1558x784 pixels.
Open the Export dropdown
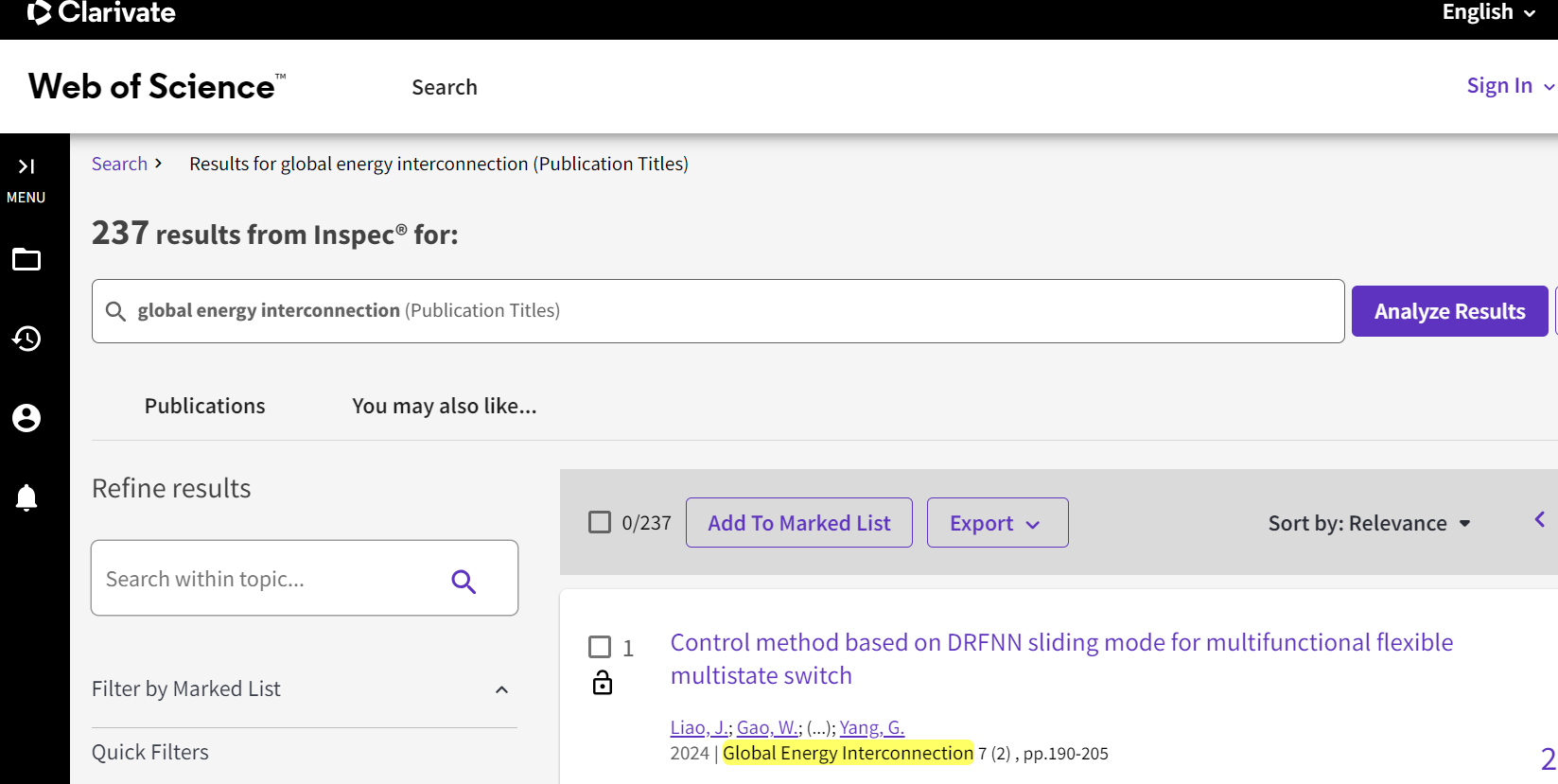998,523
